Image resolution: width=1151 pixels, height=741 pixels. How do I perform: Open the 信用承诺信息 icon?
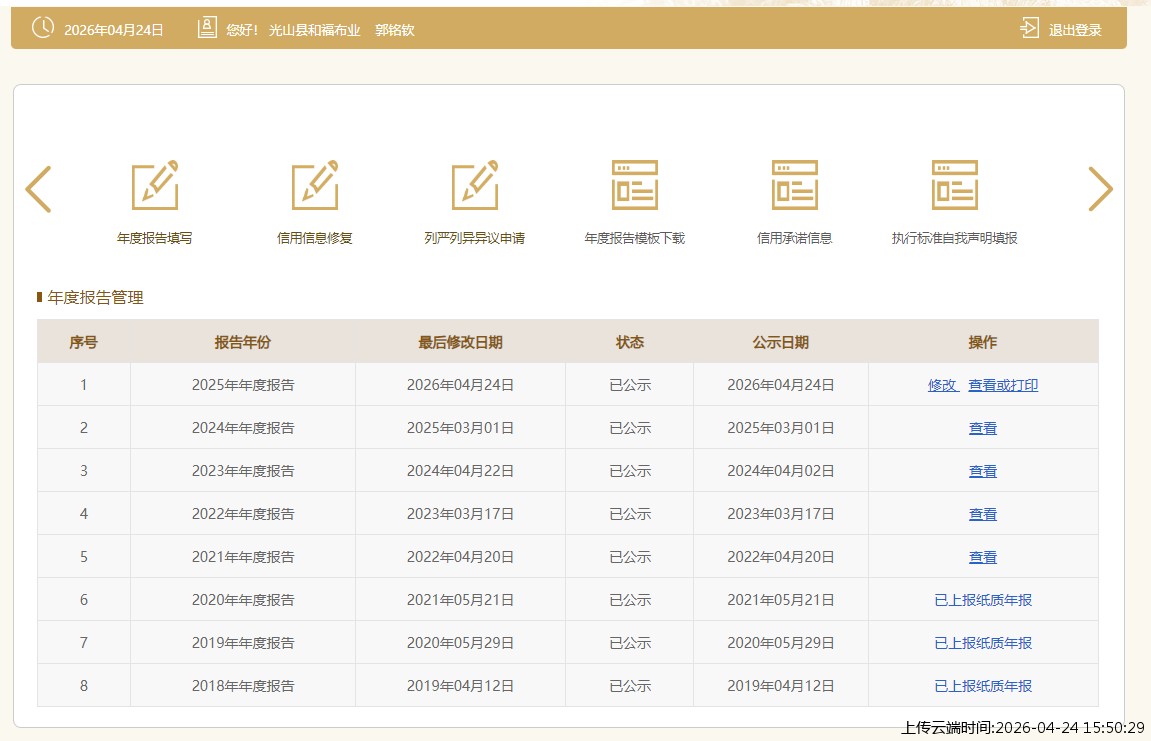795,185
